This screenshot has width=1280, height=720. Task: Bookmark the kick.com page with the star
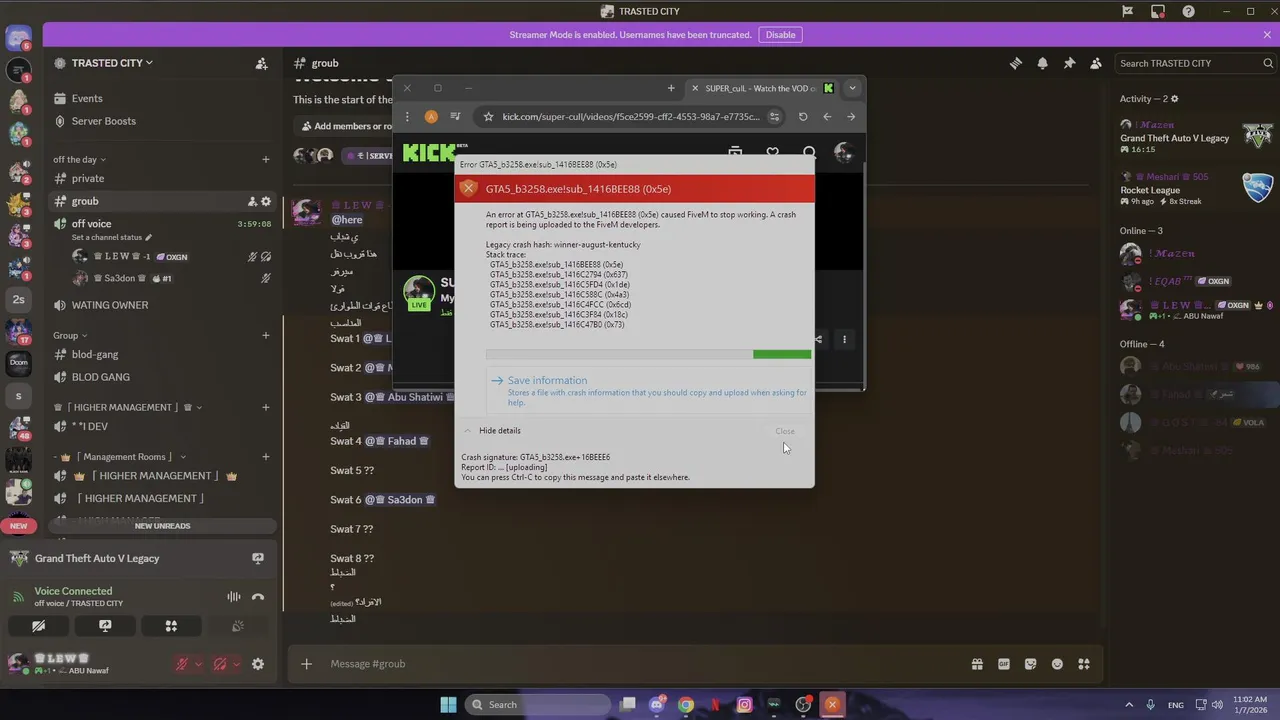click(x=488, y=117)
